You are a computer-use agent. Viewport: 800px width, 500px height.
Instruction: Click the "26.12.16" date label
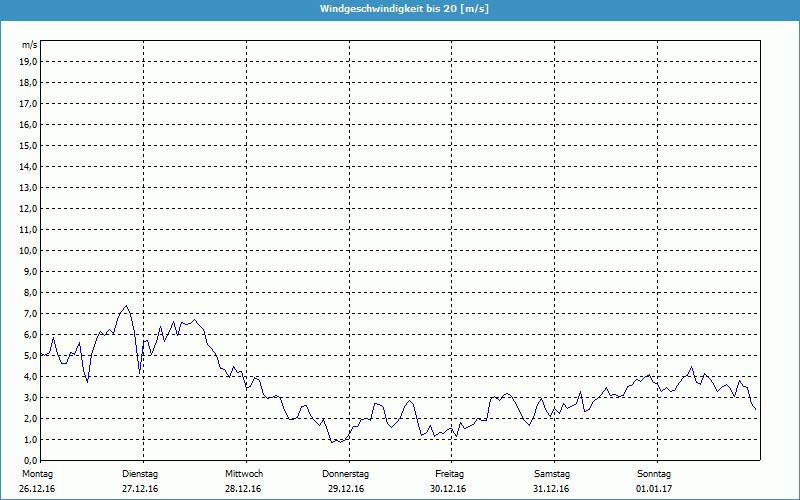tap(37, 489)
